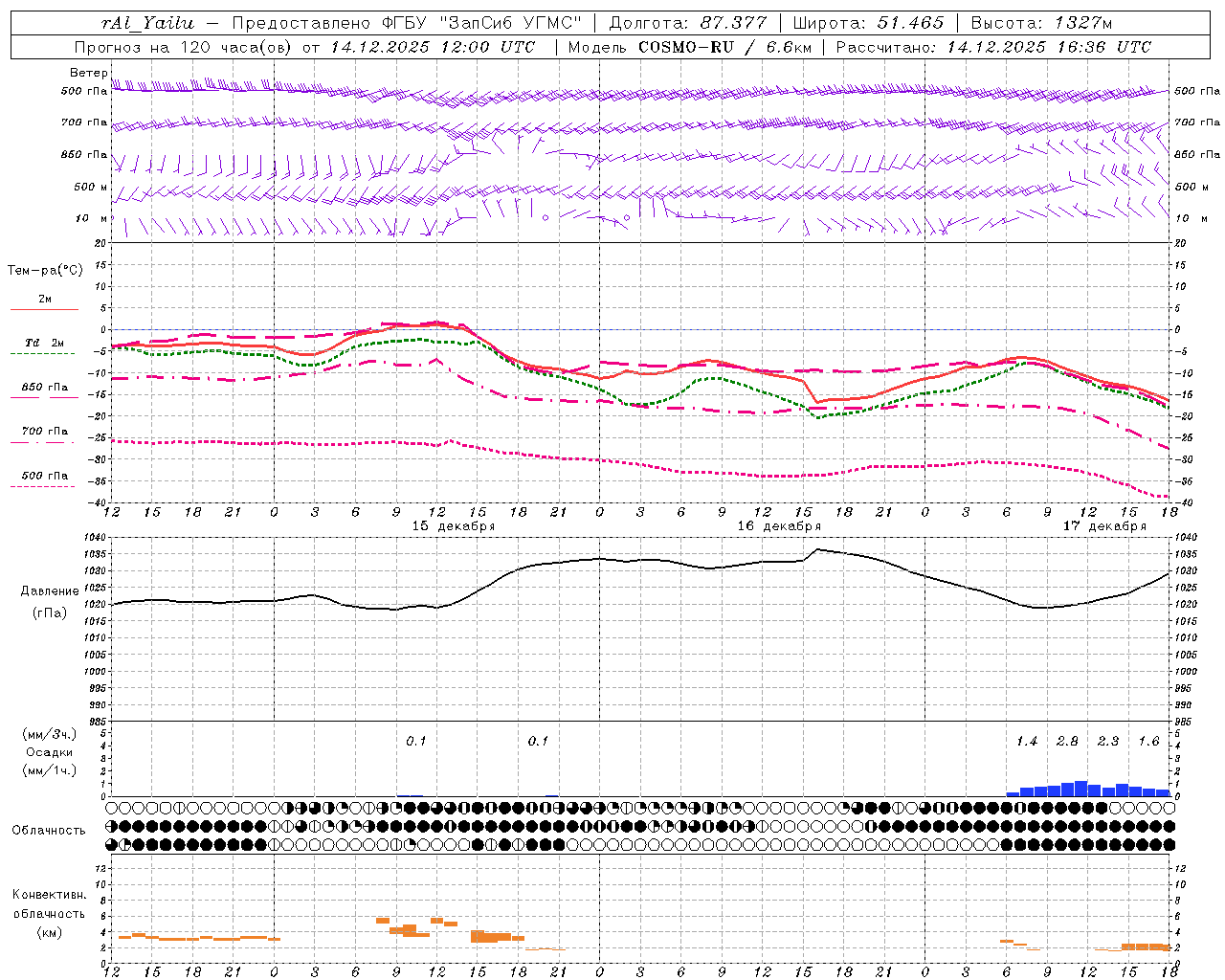This screenshot has width=1225, height=980.
Task: Click the '16 декабря' date label
Action: [x=779, y=526]
